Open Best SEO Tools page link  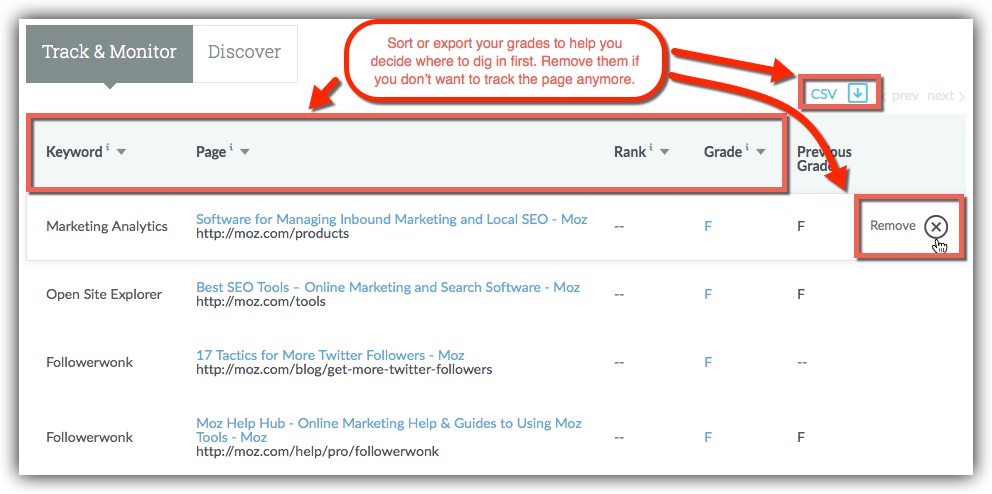coord(388,287)
